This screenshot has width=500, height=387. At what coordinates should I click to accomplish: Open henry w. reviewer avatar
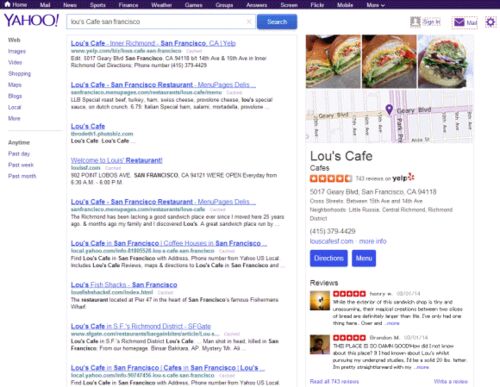pos(320,300)
